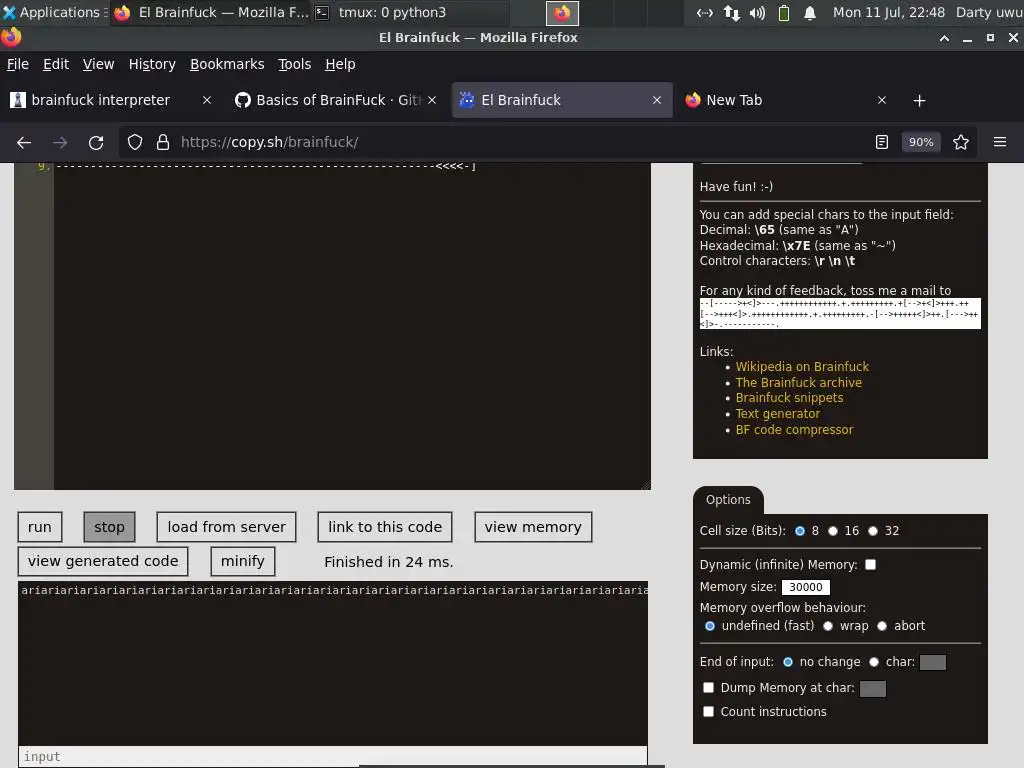Close the El Brainfuck tab

657,100
